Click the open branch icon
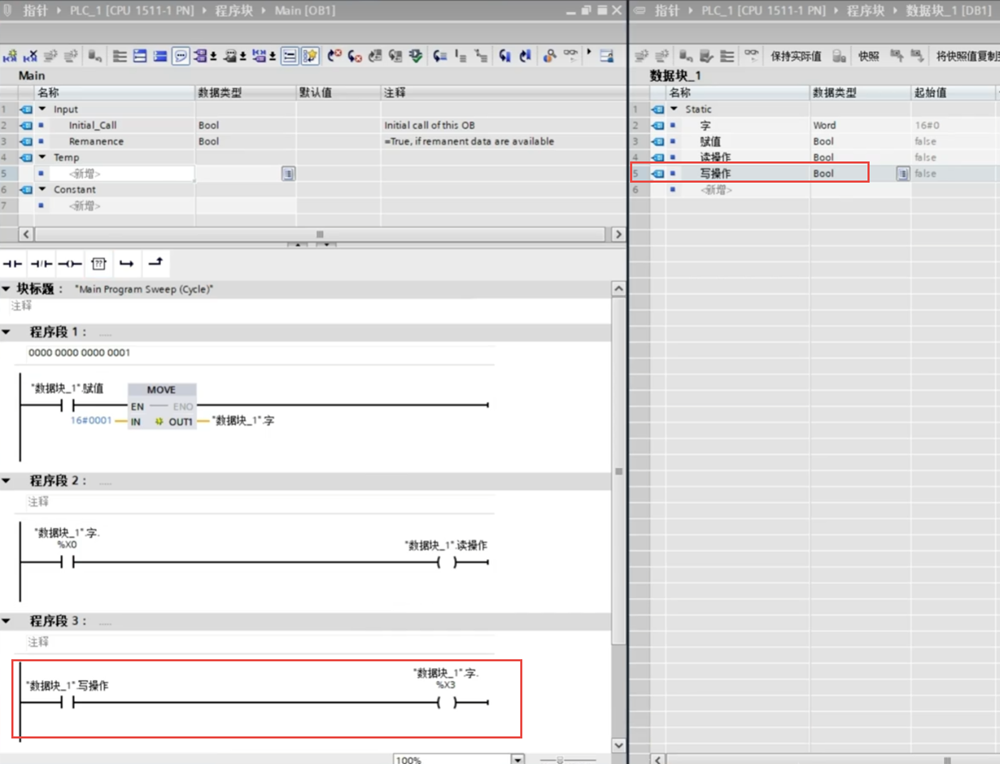The width and height of the screenshot is (1000, 764). click(x=127, y=264)
